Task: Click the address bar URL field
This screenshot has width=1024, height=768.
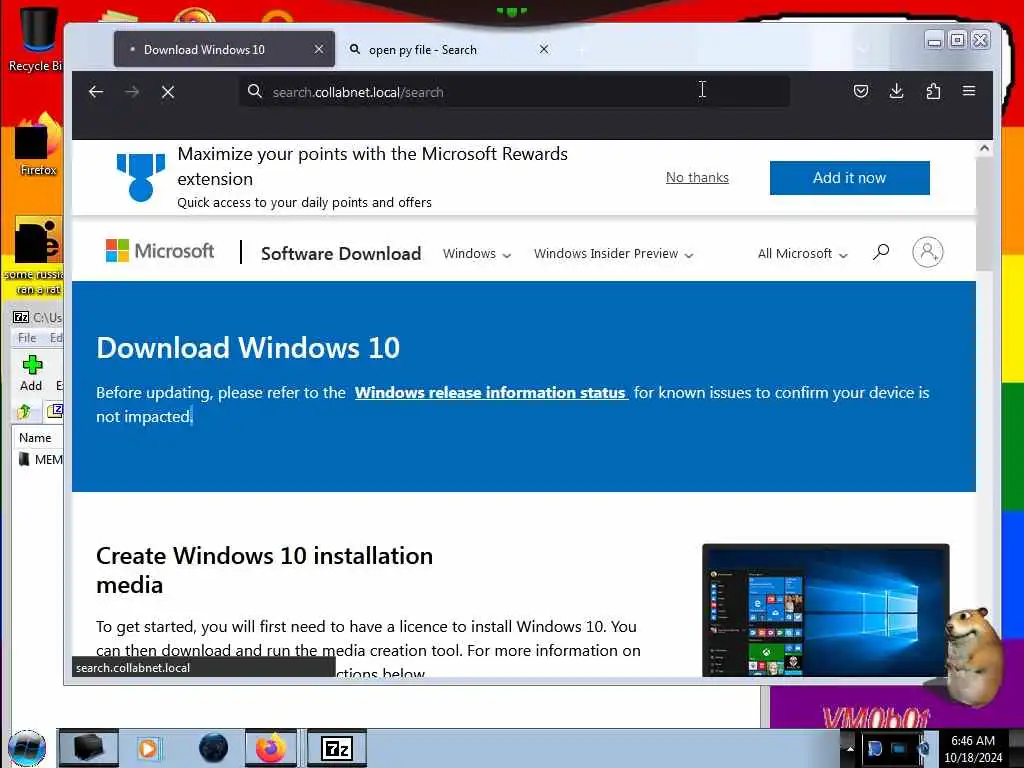Action: pyautogui.click(x=514, y=91)
